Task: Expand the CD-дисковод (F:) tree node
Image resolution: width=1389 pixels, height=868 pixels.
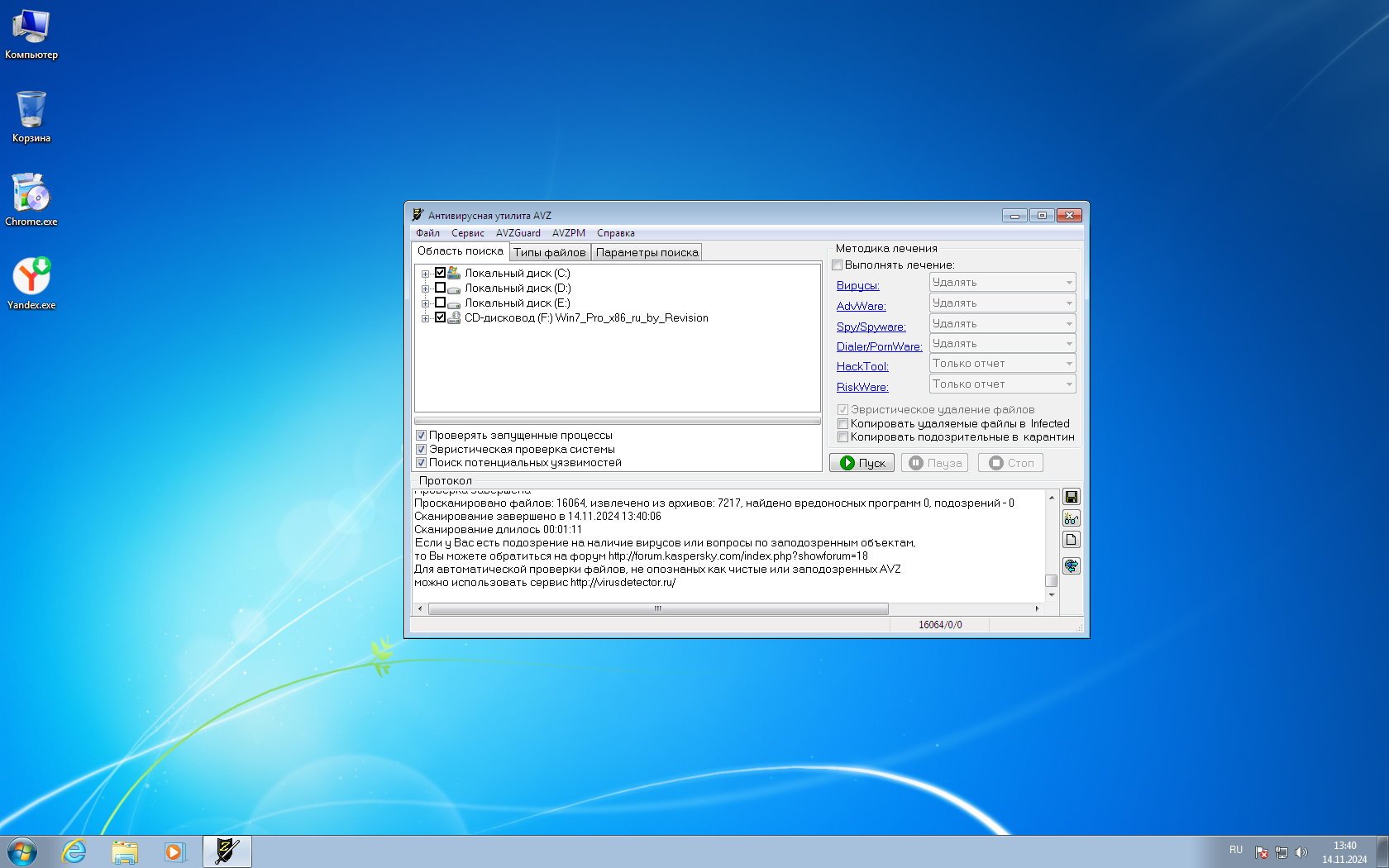Action: click(x=425, y=318)
